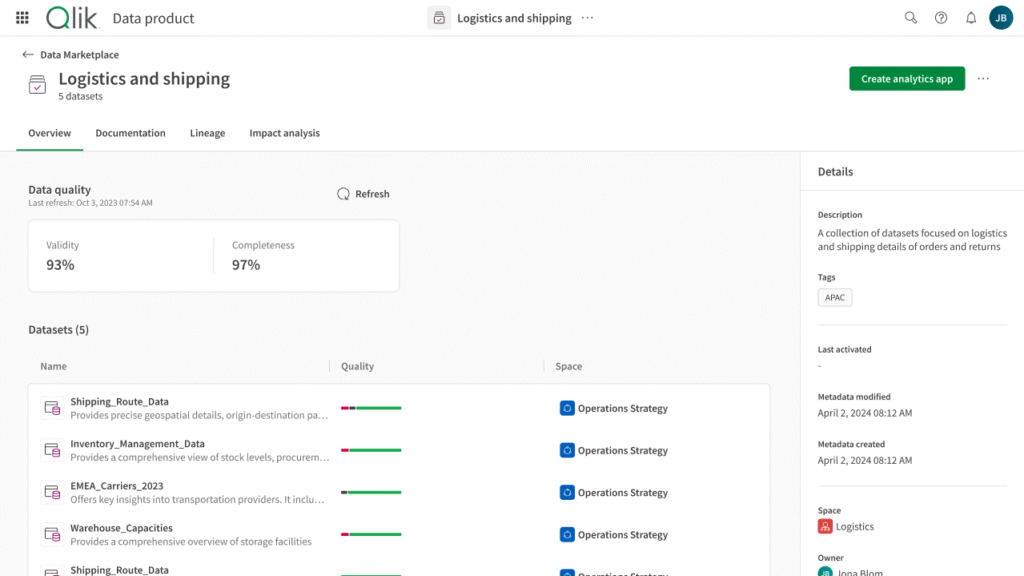Click the Create analytics app button
Viewport: 1024px width, 576px height.
point(906,78)
